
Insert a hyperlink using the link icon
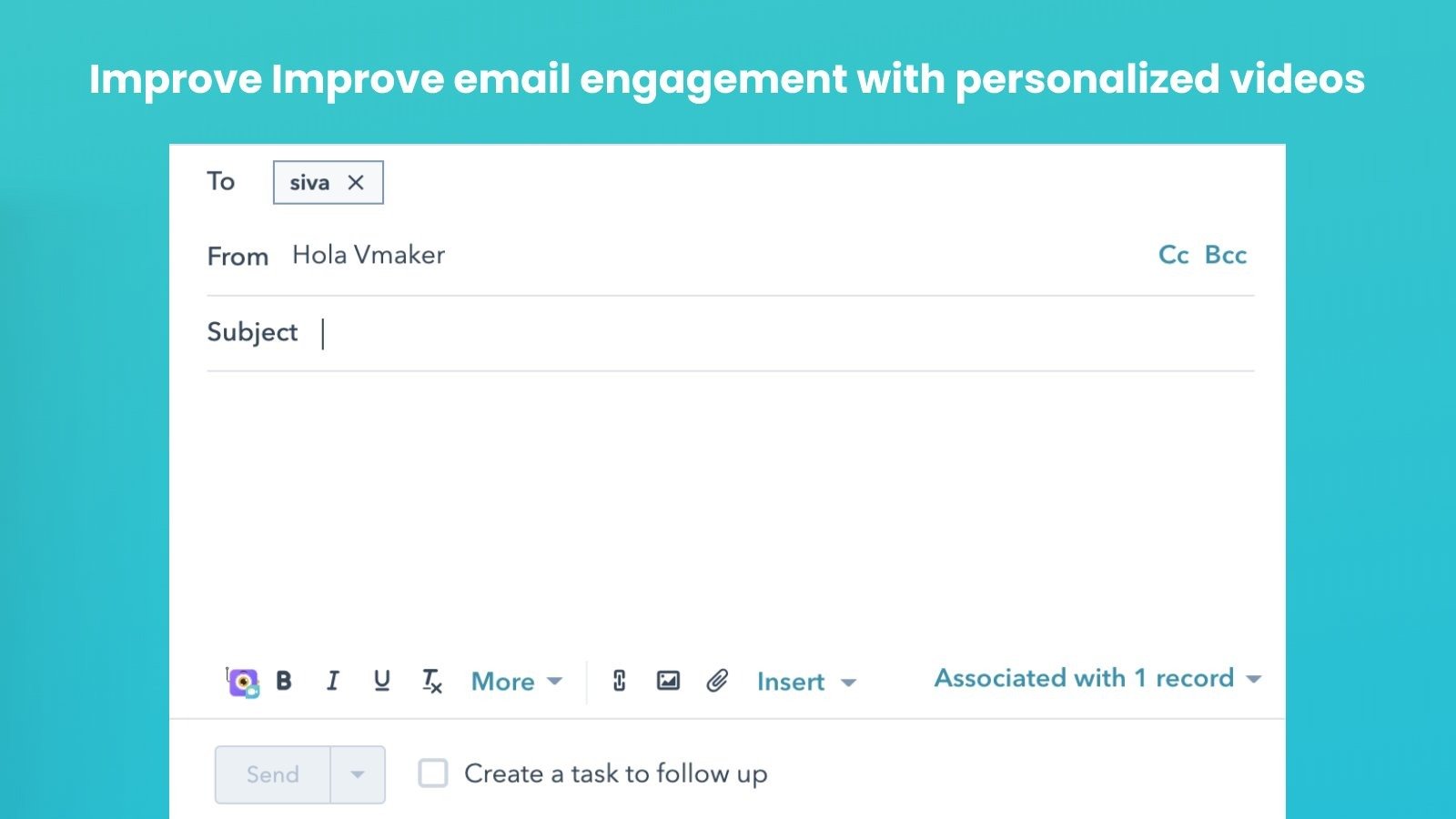tap(619, 681)
